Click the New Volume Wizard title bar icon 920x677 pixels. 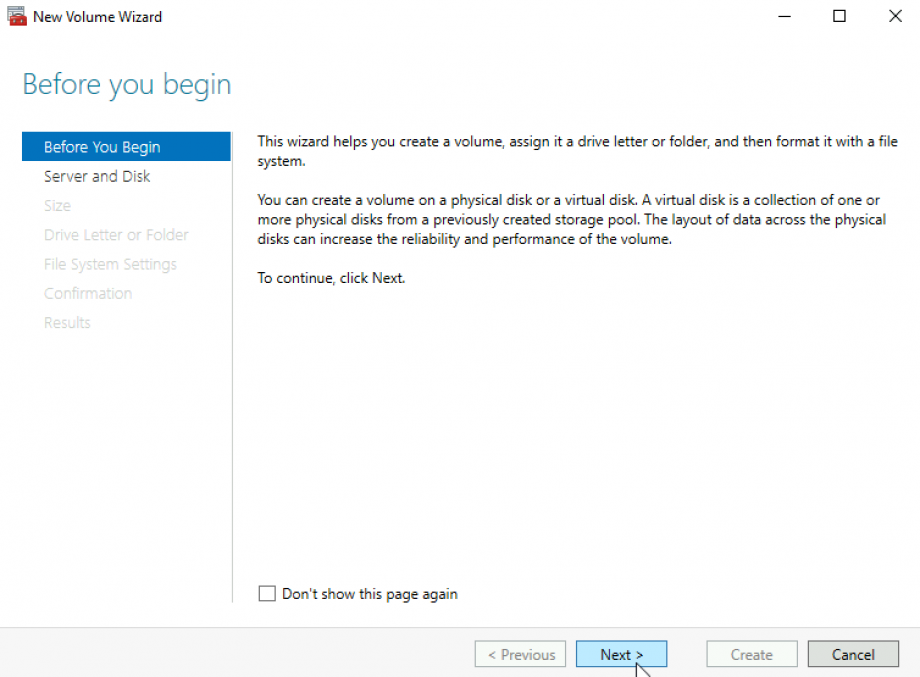[x=16, y=16]
